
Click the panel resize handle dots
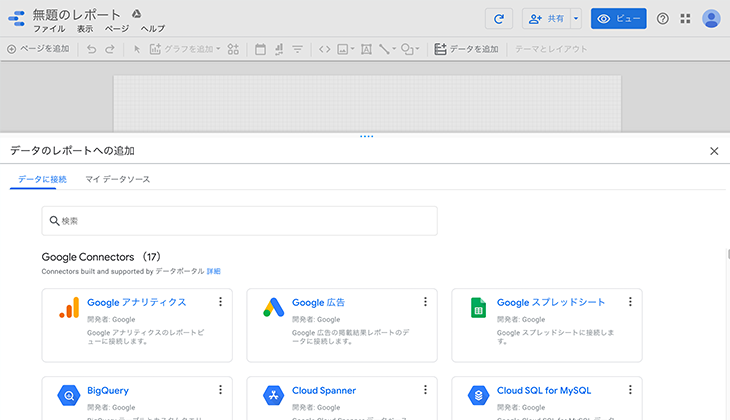366,136
